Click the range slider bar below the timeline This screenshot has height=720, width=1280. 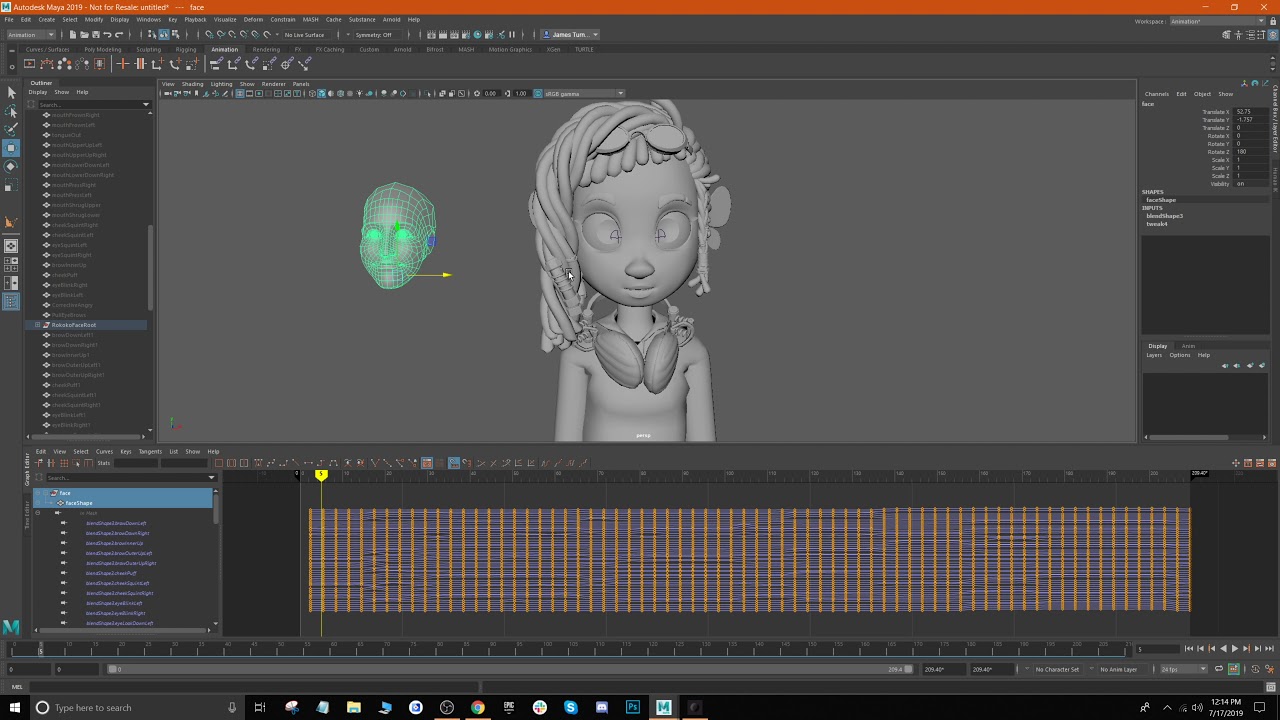pyautogui.click(x=511, y=669)
